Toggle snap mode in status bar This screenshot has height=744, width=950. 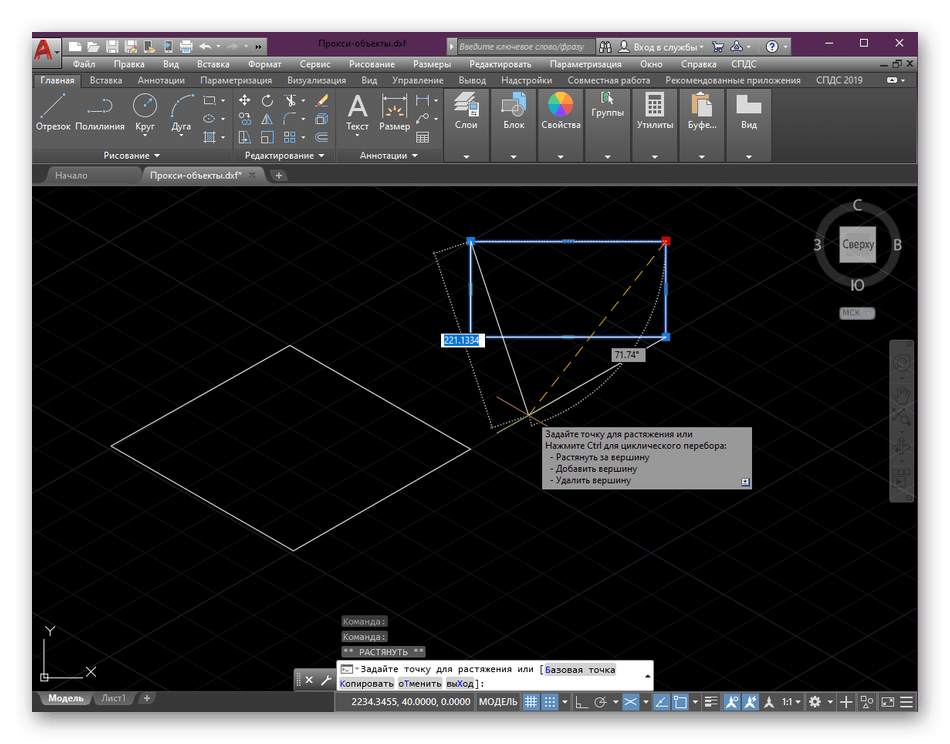coord(550,702)
